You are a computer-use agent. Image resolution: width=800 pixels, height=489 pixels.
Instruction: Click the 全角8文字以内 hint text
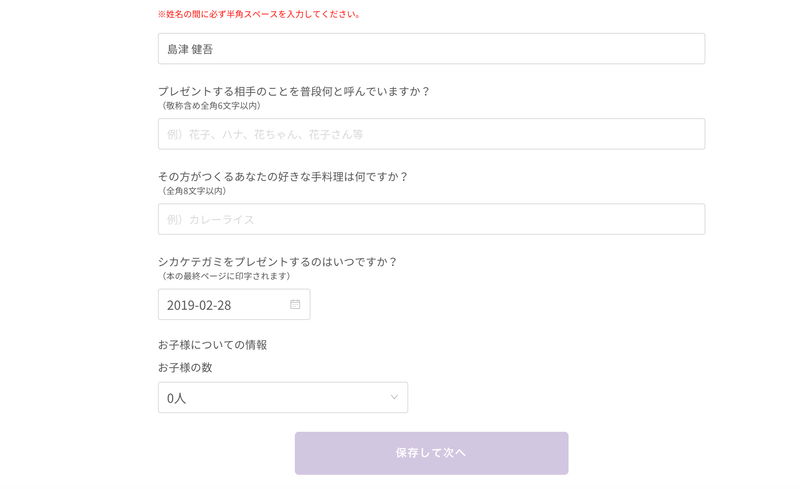(194, 190)
